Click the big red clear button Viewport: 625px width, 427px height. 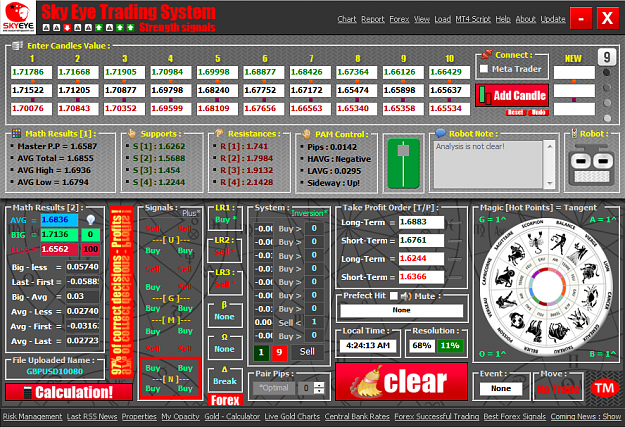pos(401,382)
